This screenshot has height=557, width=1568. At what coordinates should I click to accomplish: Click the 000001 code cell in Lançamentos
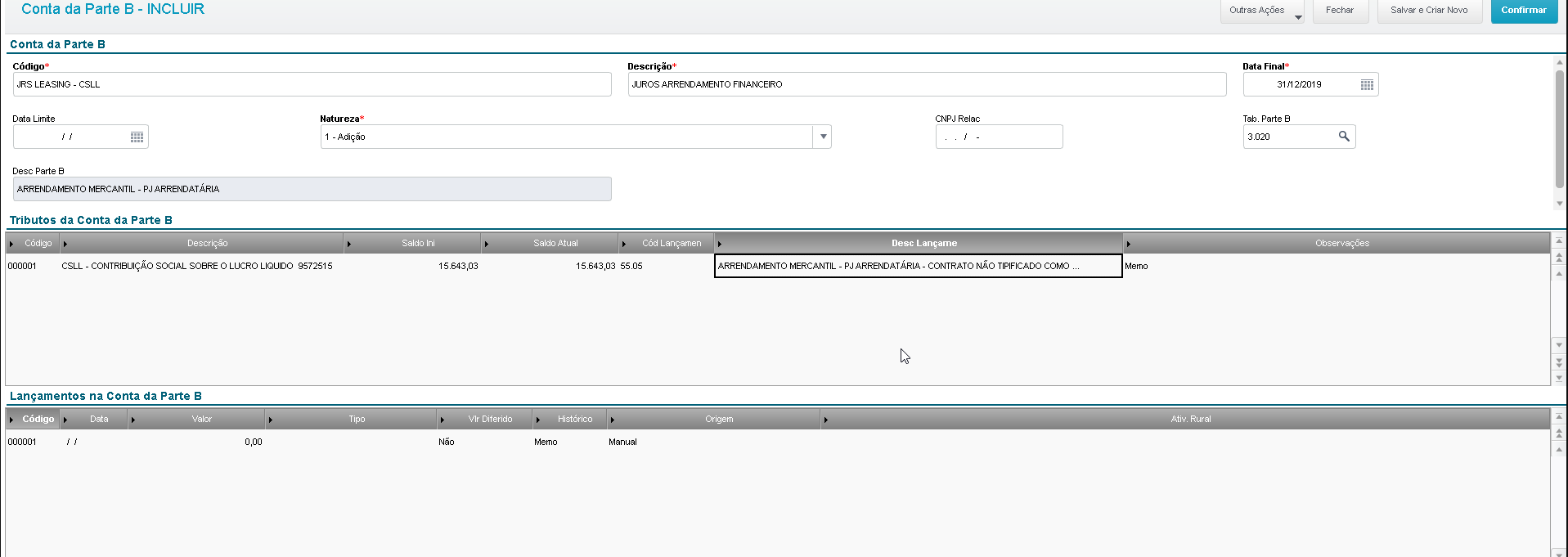(33, 442)
